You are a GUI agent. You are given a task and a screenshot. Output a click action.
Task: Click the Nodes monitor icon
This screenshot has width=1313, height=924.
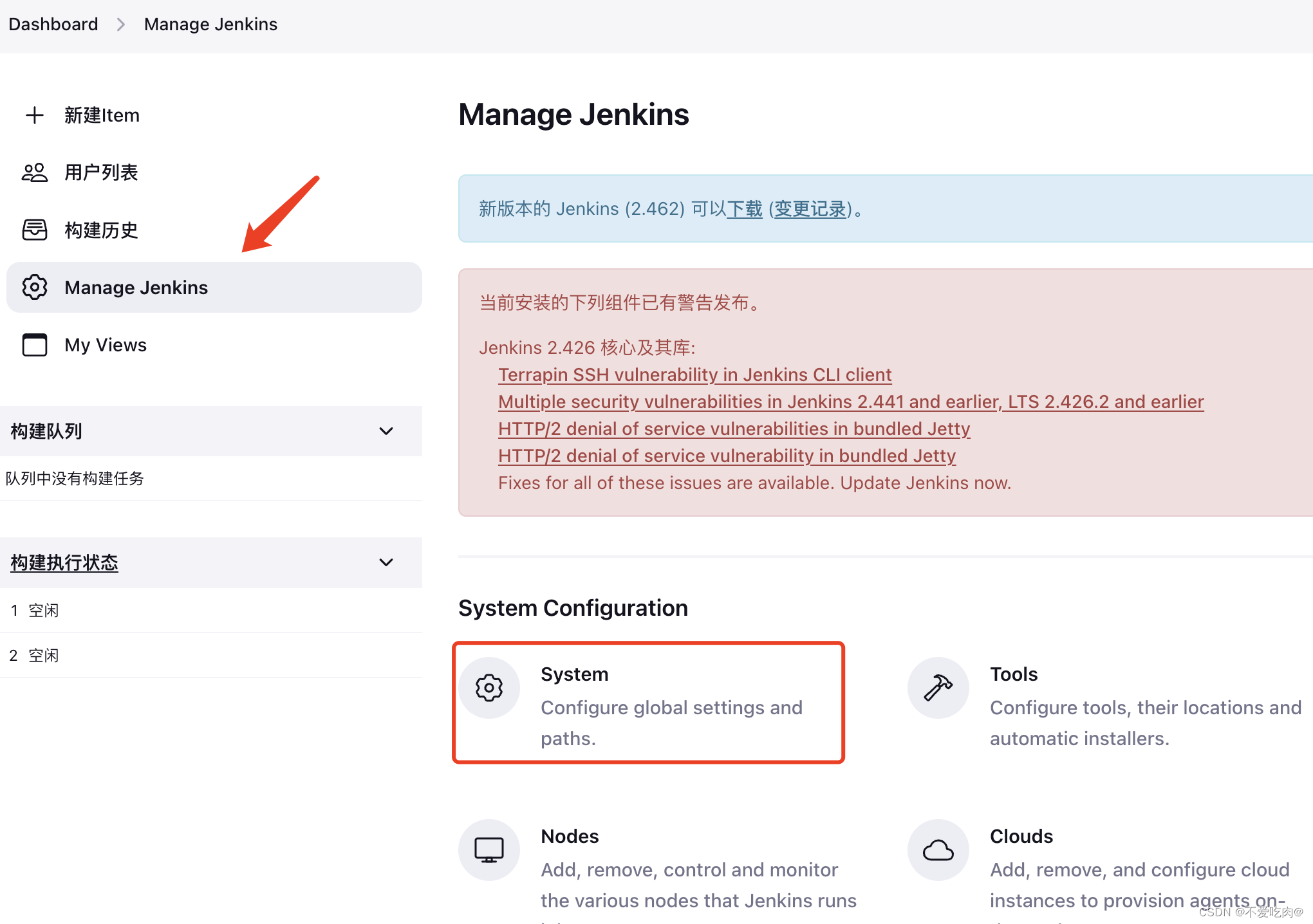tap(489, 850)
